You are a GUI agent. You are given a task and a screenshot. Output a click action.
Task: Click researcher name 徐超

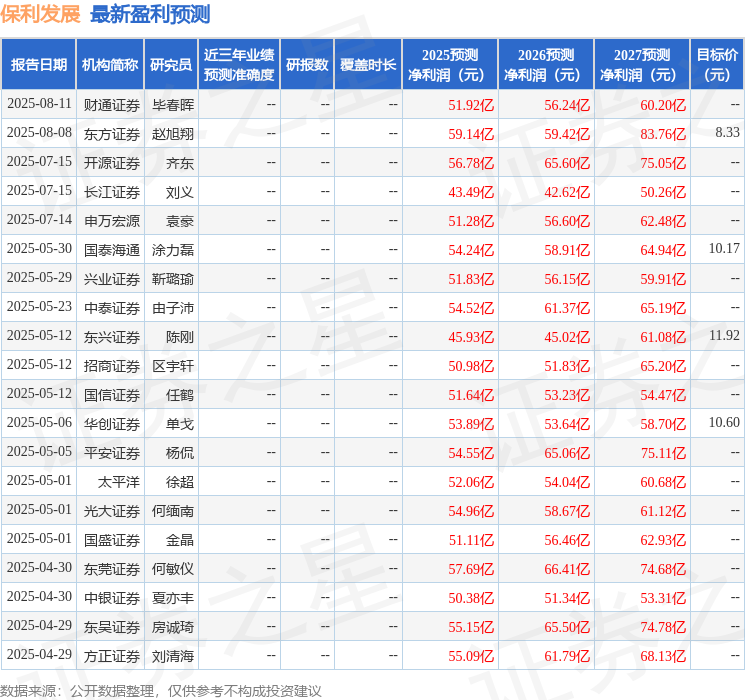[180, 482]
